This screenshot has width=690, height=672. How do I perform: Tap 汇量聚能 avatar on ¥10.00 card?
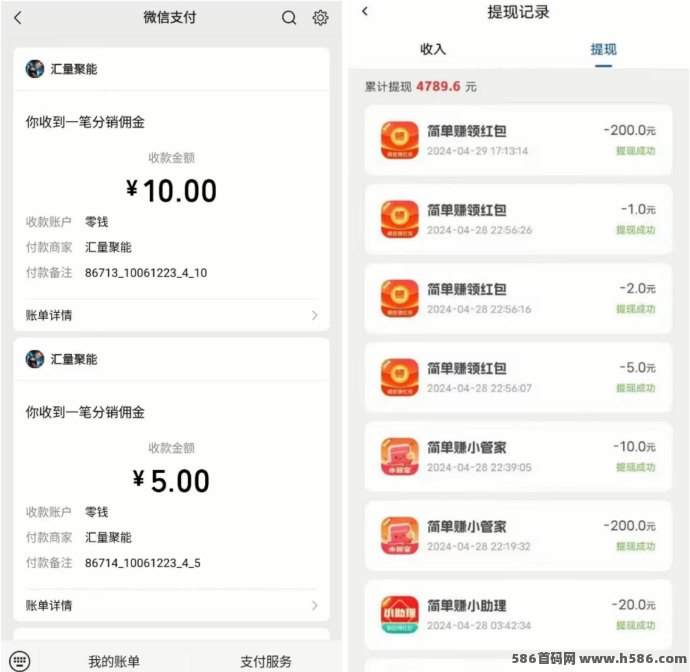click(x=35, y=69)
